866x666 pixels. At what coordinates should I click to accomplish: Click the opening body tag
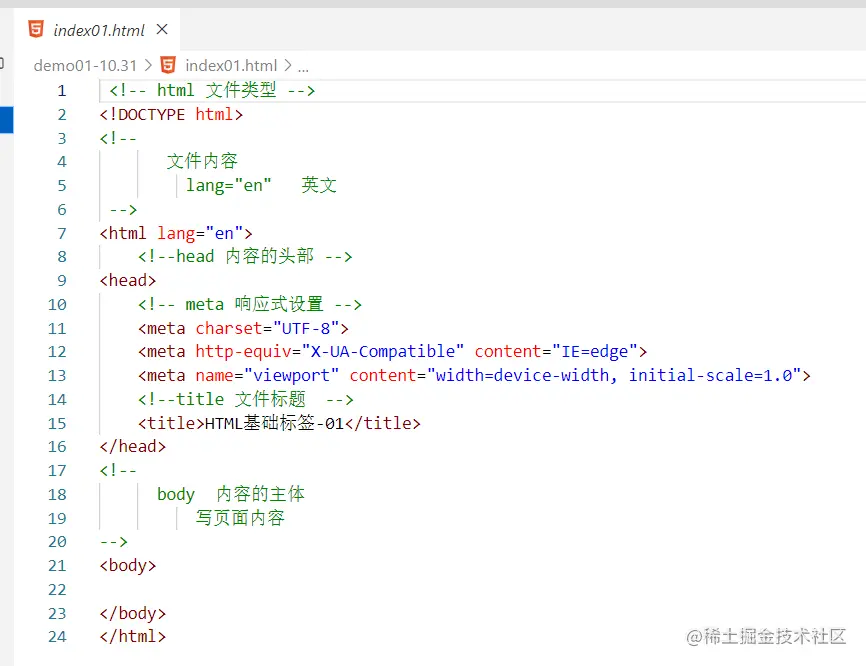[128, 565]
